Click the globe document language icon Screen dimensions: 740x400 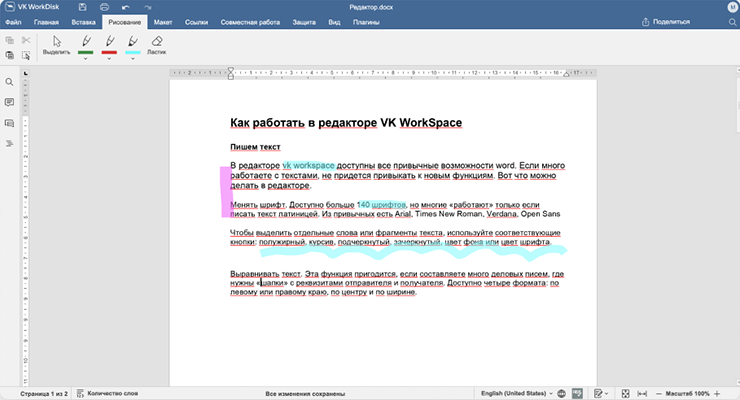[x=561, y=393]
